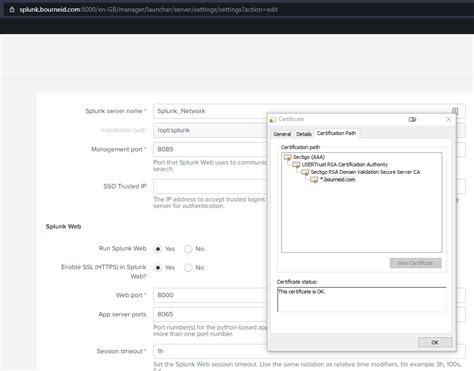
Task: Click the icon in Splunk server name field
Action: point(455,111)
